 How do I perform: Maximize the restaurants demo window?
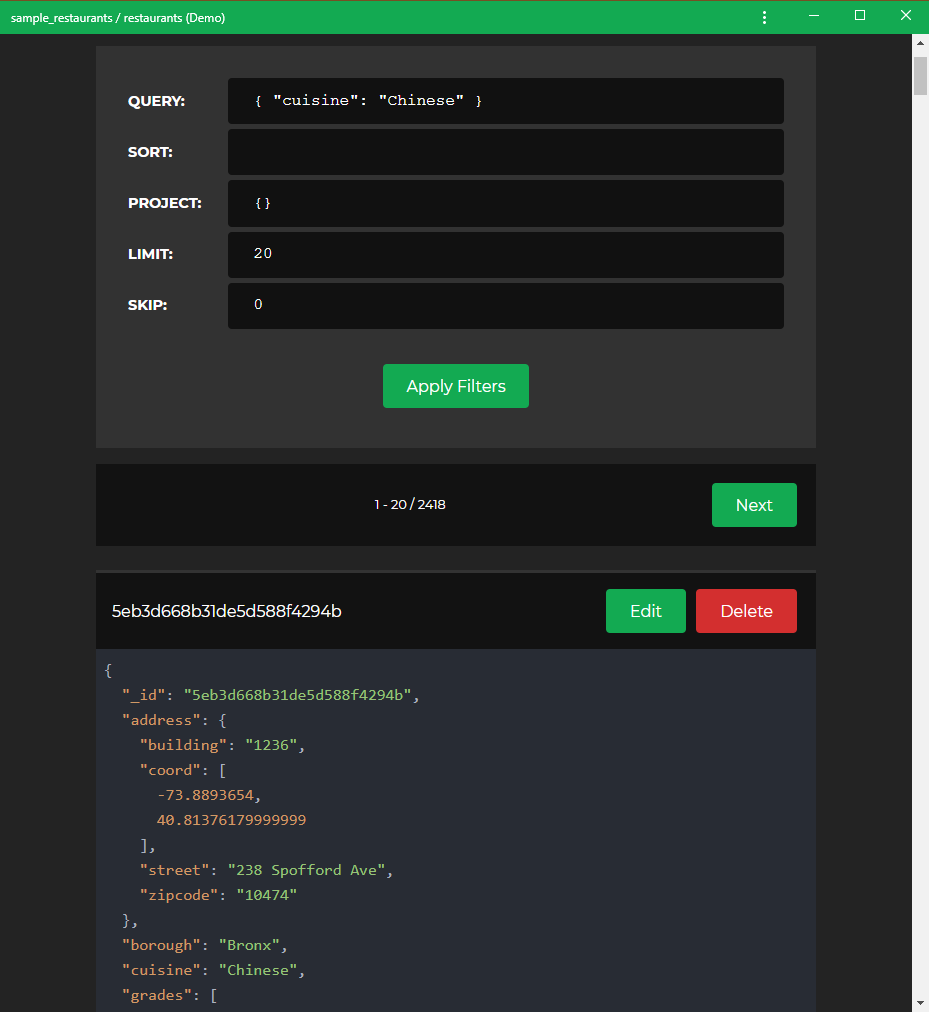[860, 16]
